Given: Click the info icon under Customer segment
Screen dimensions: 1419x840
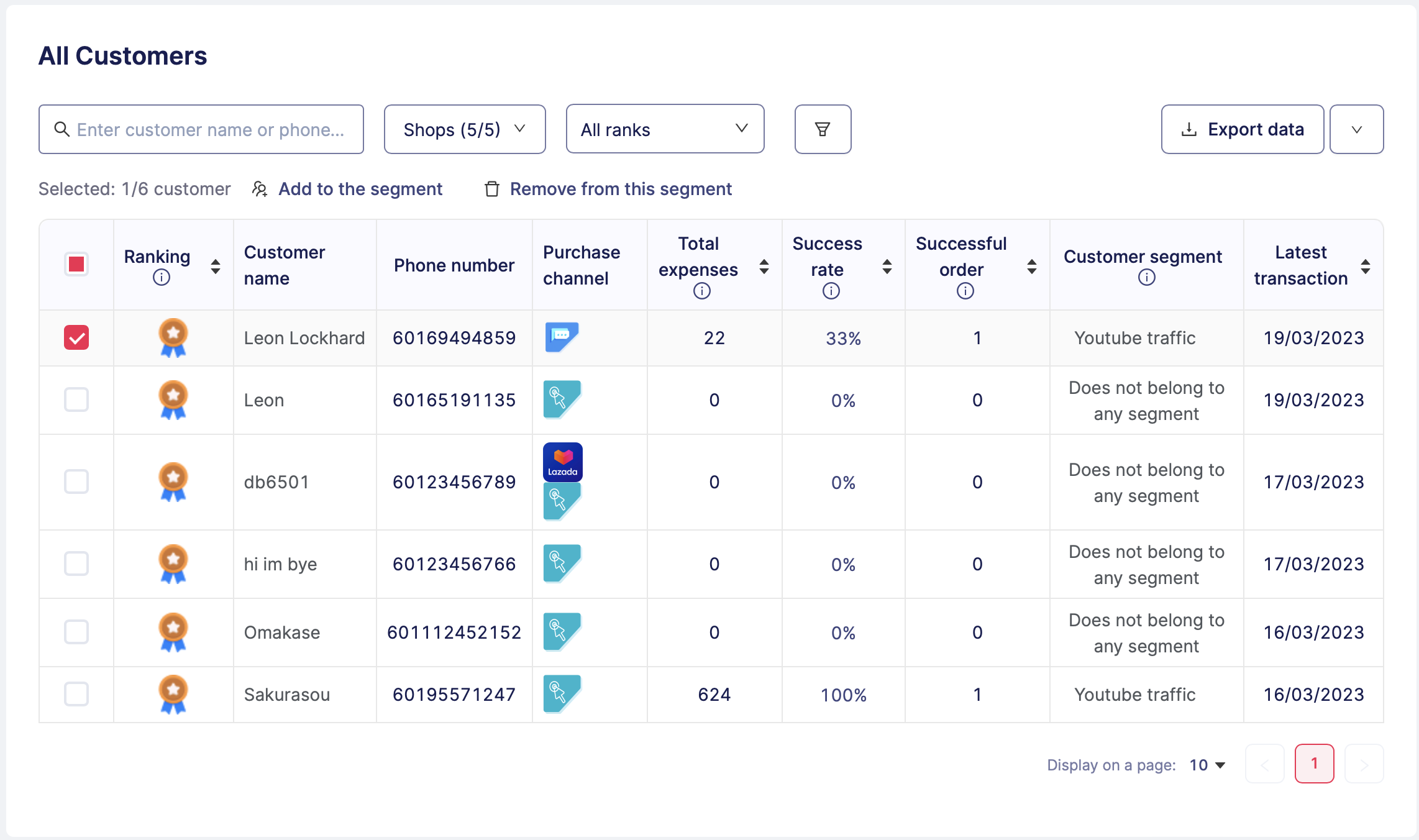Looking at the screenshot, I should (1146, 278).
